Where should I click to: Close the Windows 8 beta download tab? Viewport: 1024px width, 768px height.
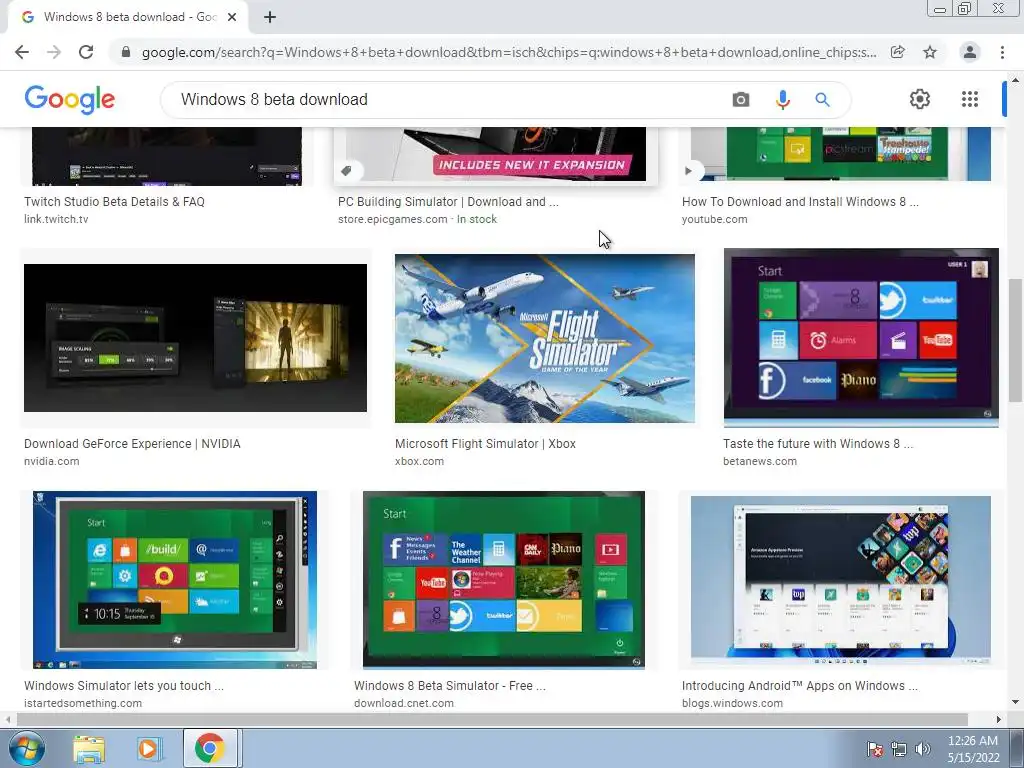coord(232,17)
